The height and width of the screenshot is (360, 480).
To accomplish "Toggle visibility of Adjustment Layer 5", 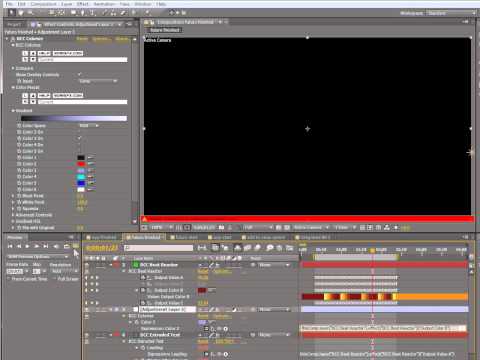I will click(87, 310).
